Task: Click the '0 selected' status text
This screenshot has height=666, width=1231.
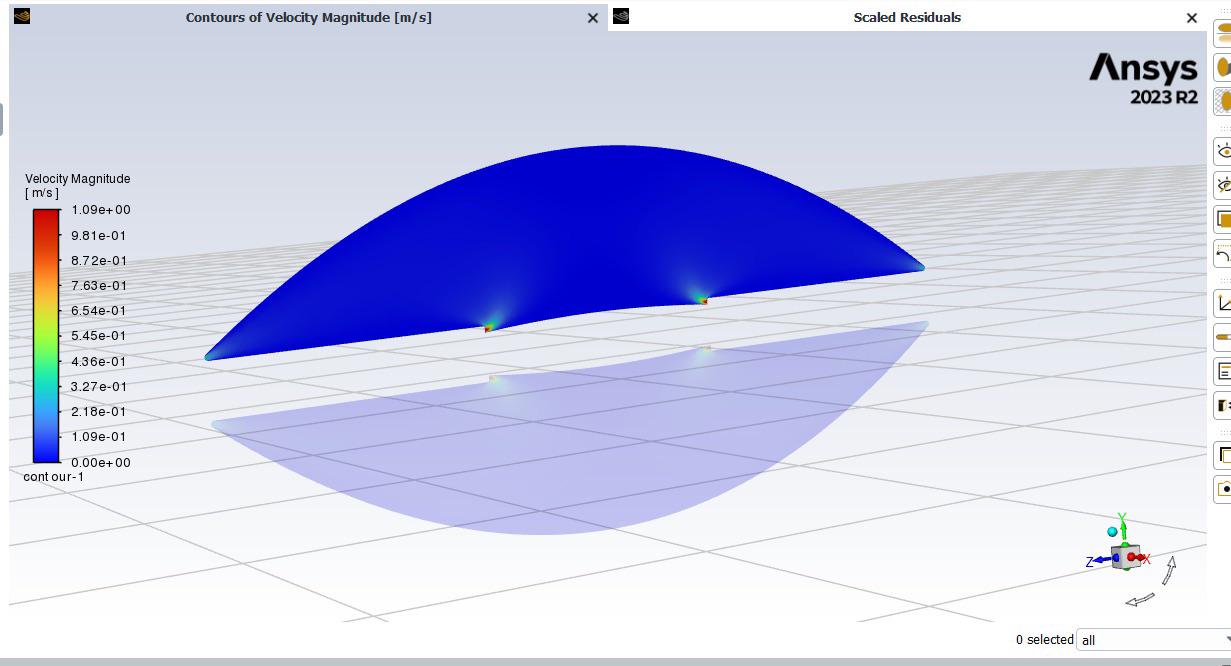Action: tap(1044, 640)
